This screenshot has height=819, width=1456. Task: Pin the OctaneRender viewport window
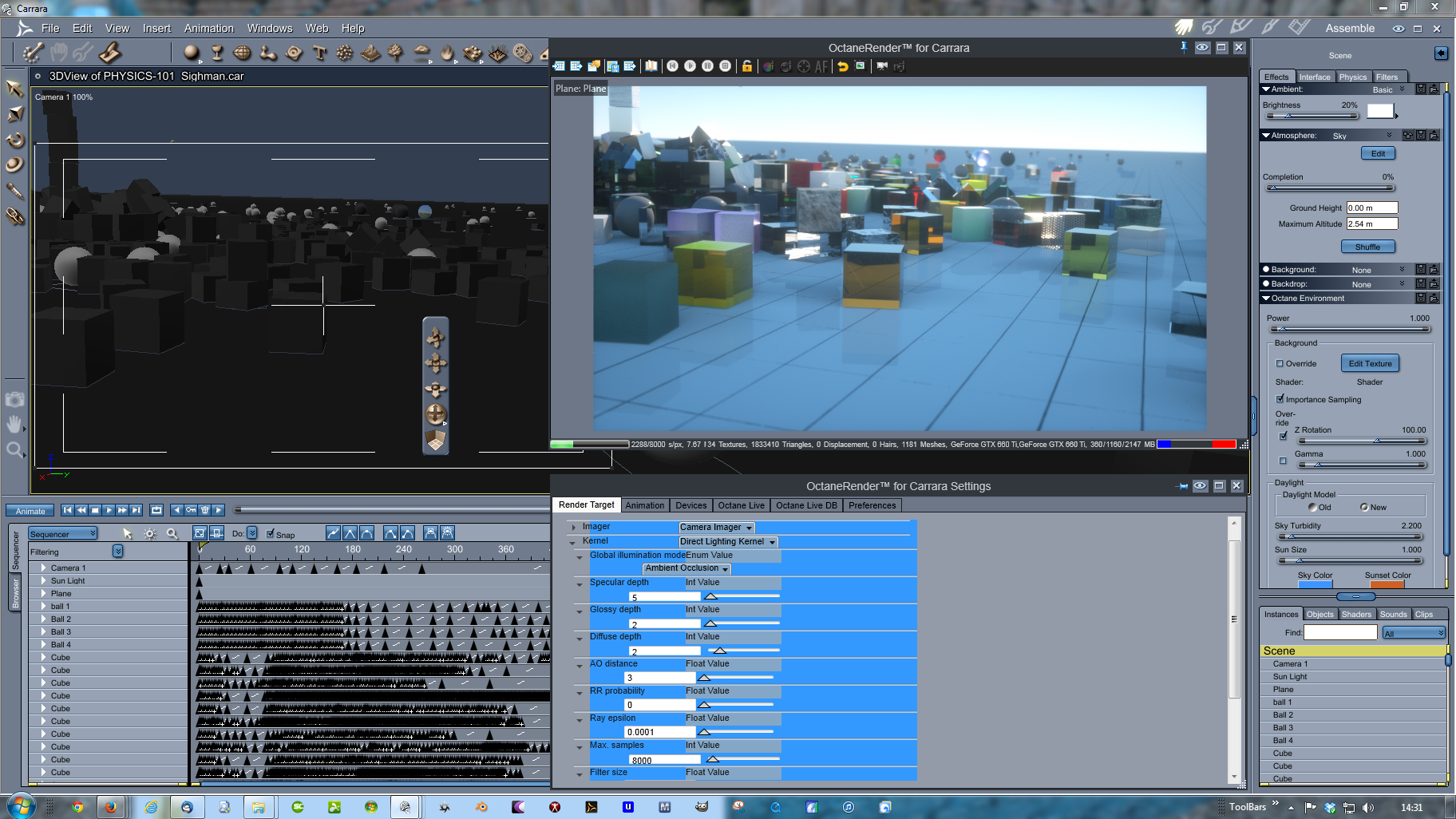pos(1183,48)
